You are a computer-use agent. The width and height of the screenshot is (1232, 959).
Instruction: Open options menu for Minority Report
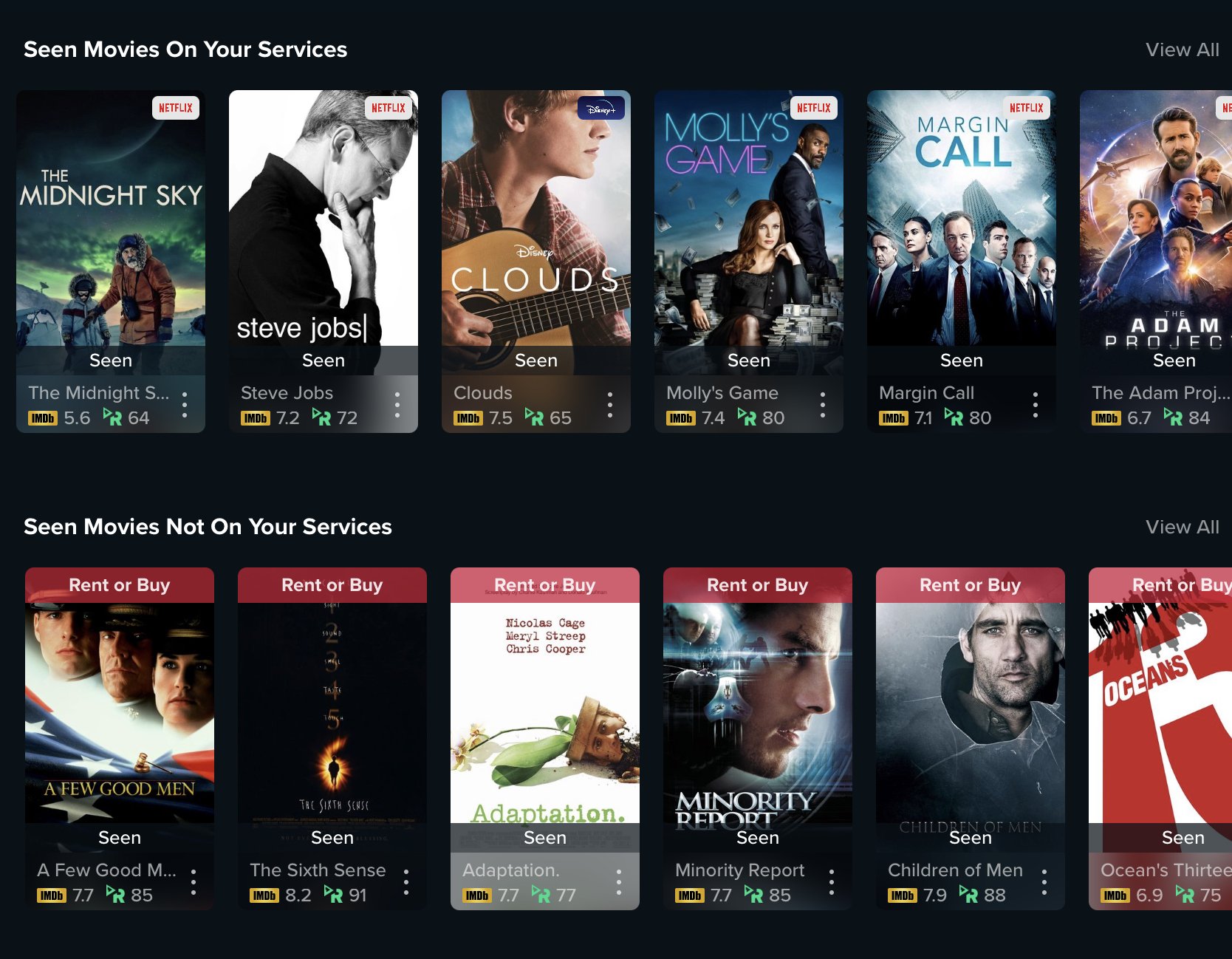coord(832,882)
